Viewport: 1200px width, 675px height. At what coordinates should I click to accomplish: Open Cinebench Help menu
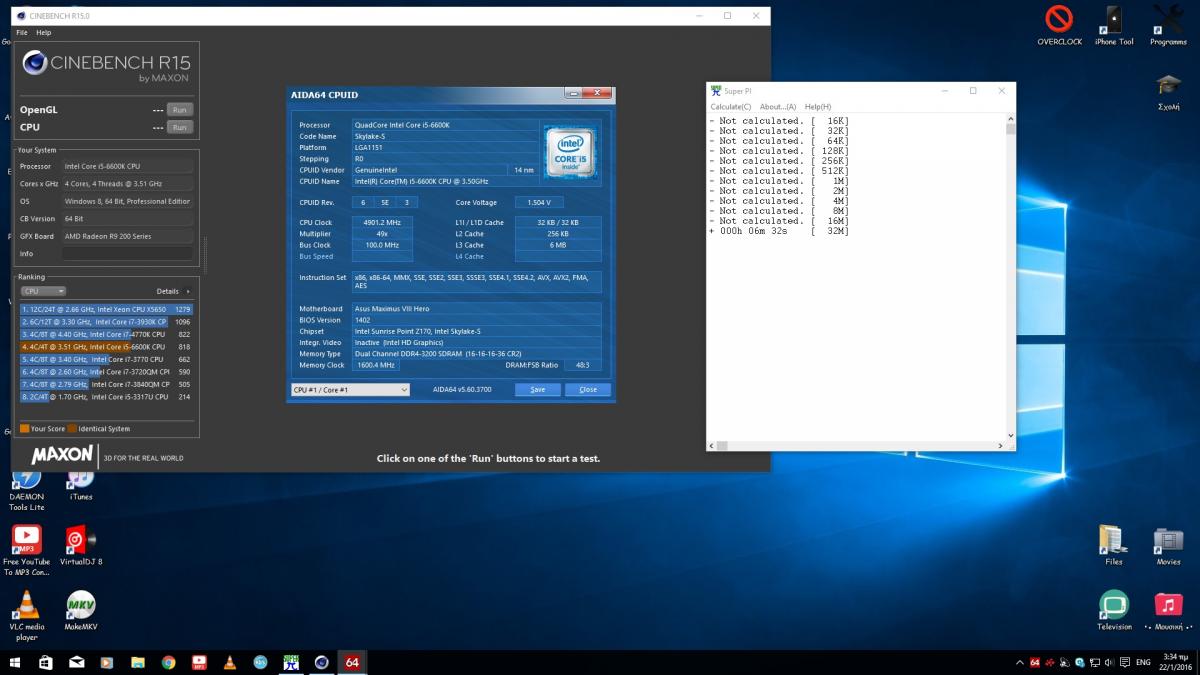click(x=43, y=33)
